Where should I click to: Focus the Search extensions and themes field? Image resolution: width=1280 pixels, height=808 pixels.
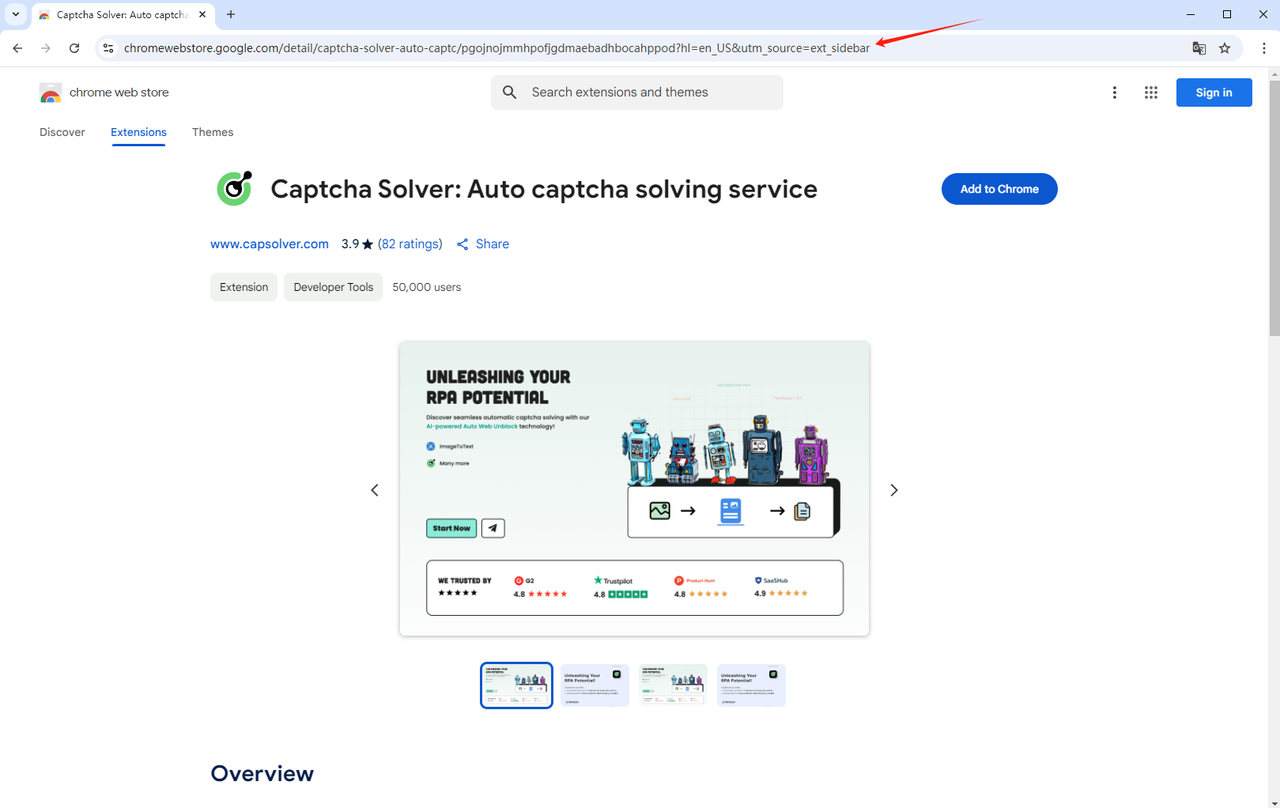pyautogui.click(x=637, y=92)
